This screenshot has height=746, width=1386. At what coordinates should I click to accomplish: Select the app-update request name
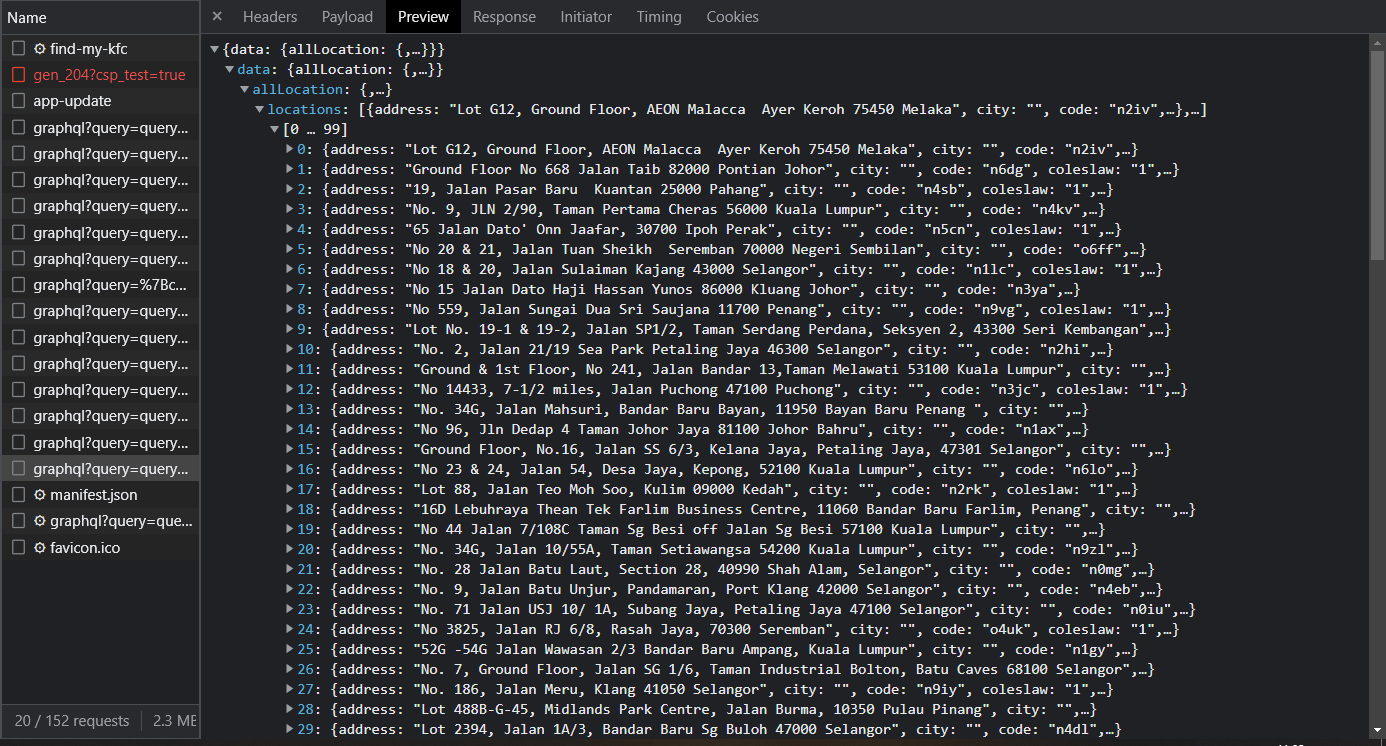(x=72, y=101)
